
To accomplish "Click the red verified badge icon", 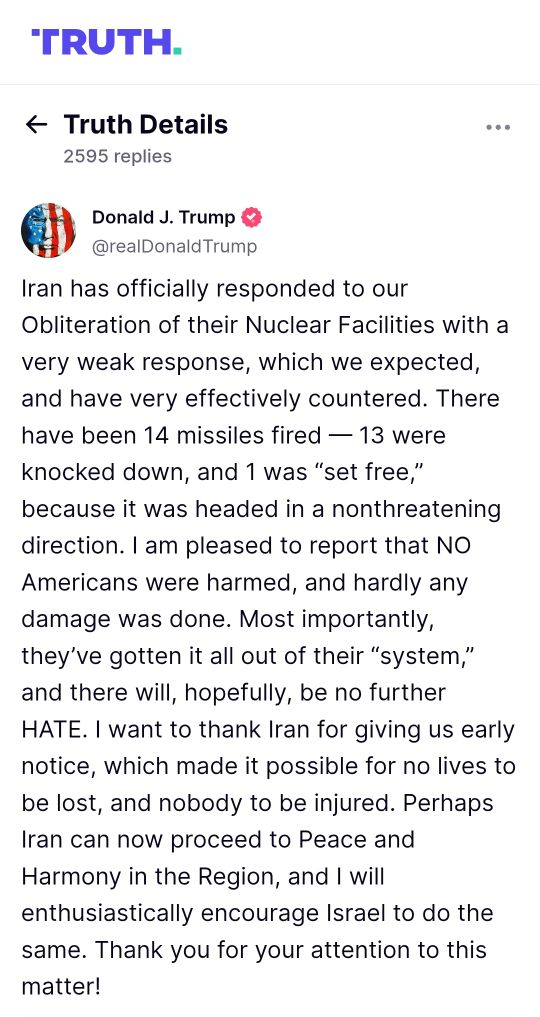I will (252, 217).
